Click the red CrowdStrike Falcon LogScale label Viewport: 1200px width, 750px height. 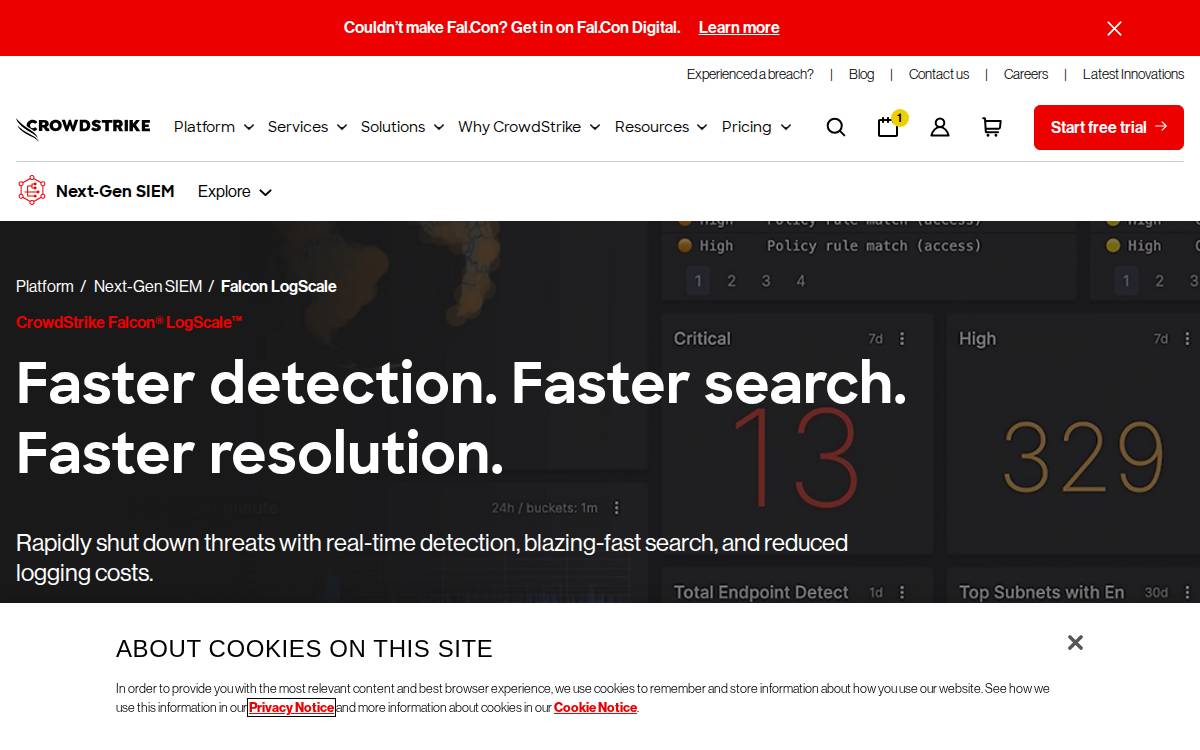(129, 322)
